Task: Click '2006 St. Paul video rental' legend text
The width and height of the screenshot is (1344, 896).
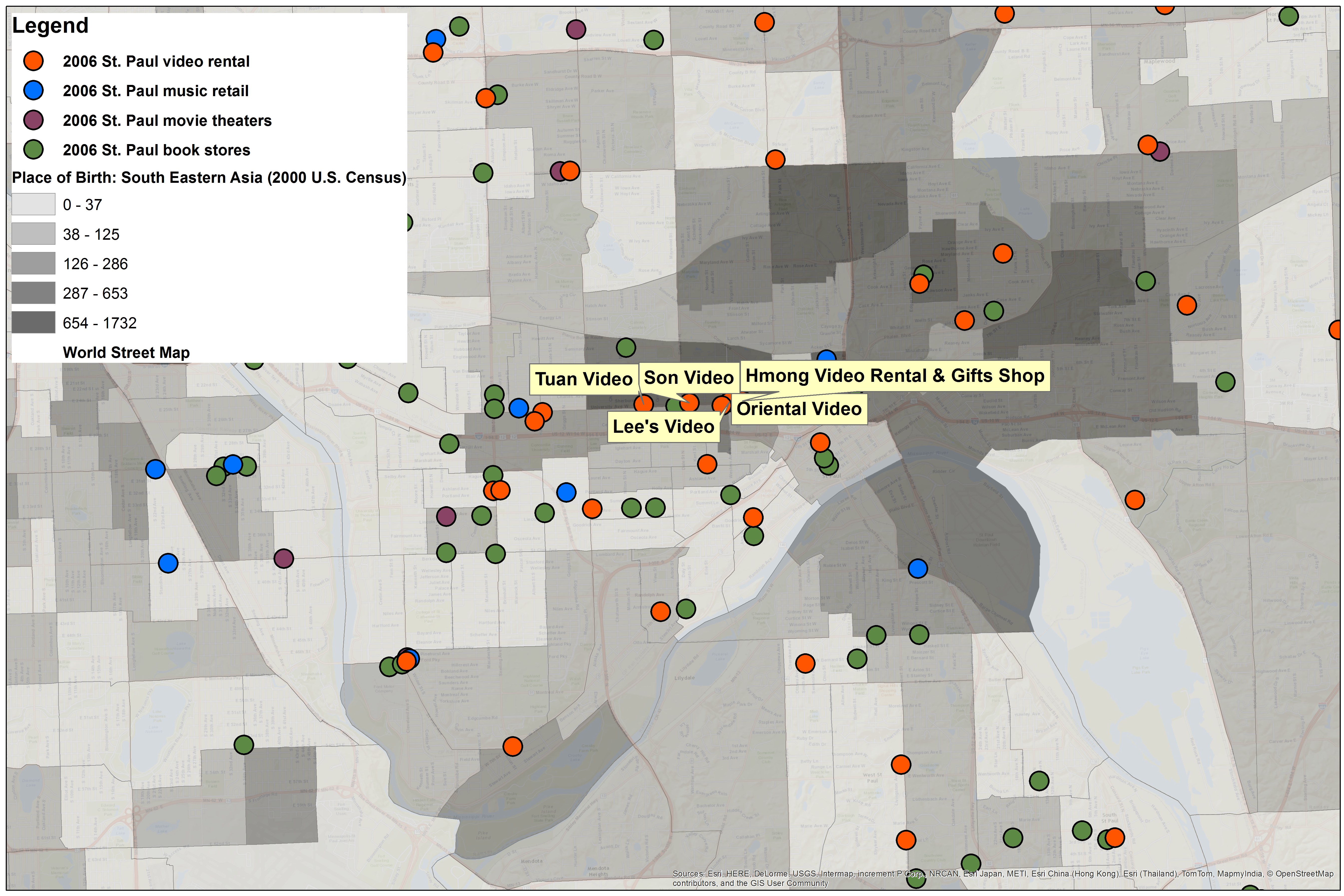Action: [156, 61]
